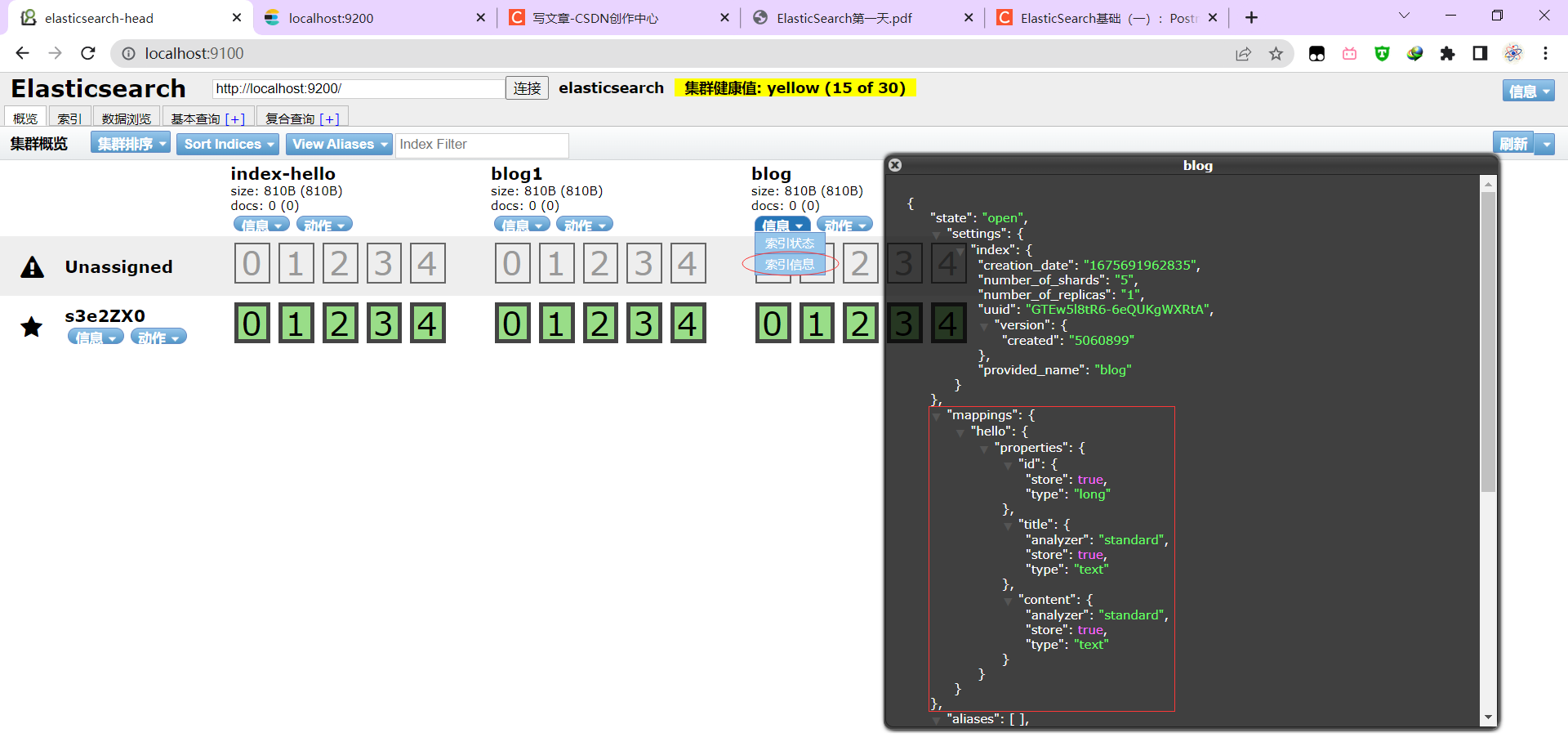This screenshot has width=1568, height=742.
Task: Open 动作 dropdown under blog1
Action: coord(585,224)
